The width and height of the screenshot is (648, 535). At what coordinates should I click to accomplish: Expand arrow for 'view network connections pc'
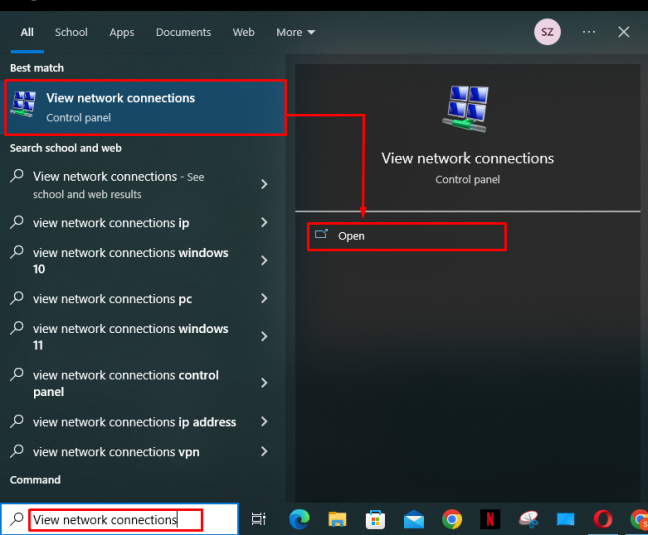pos(264,298)
